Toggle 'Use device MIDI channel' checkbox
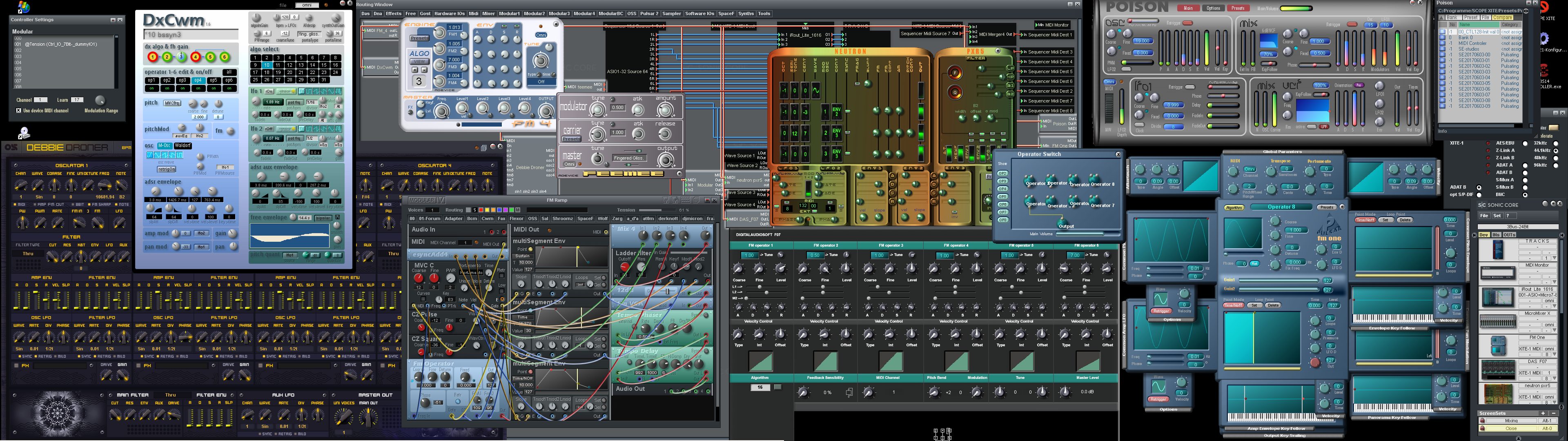 tap(18, 111)
